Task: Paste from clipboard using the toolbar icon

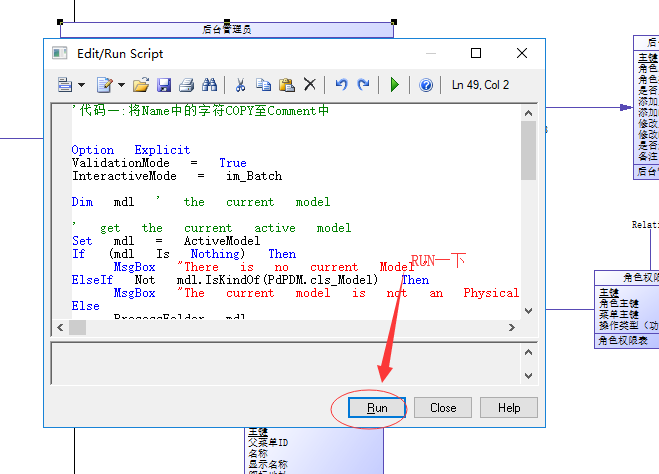Action: [286, 86]
